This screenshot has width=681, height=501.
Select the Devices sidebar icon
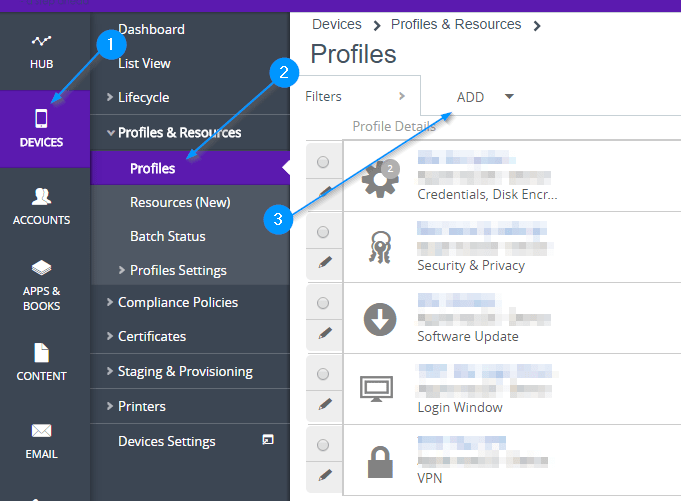[x=41, y=129]
